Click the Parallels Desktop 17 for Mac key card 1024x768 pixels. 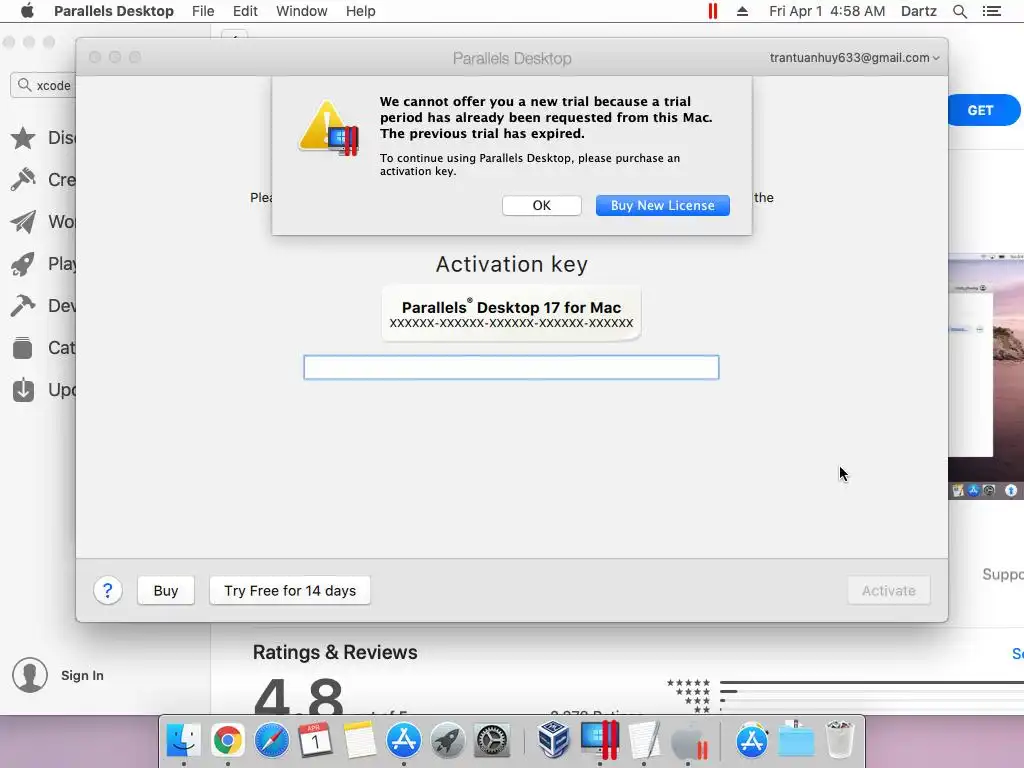[511, 313]
